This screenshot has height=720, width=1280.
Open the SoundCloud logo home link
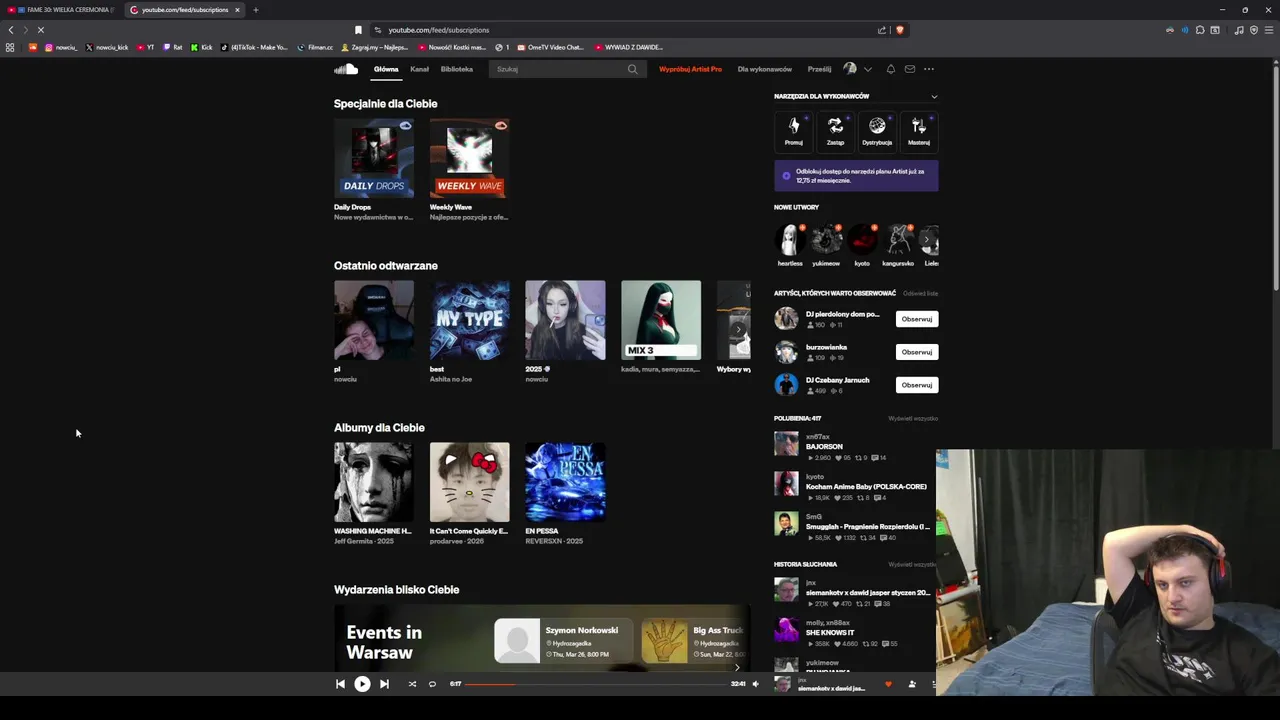coord(346,69)
